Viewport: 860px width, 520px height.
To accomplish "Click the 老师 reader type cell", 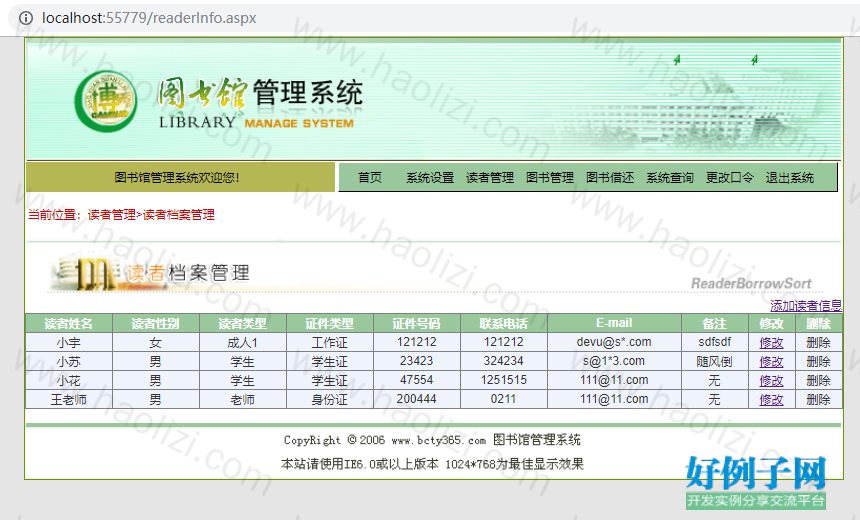I will pyautogui.click(x=242, y=400).
